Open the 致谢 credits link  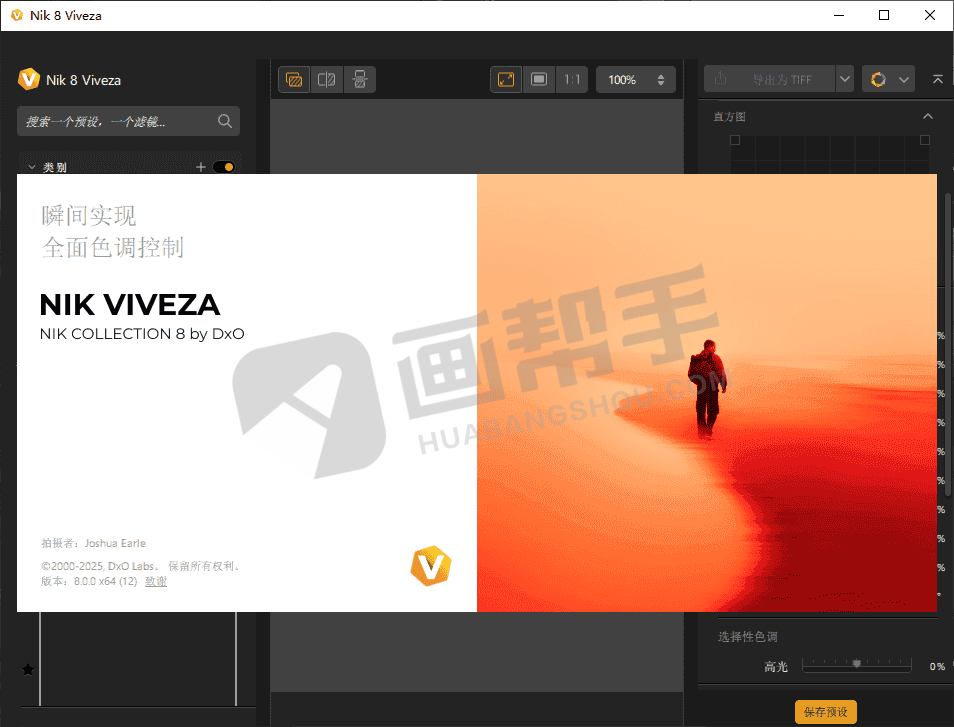tap(156, 582)
